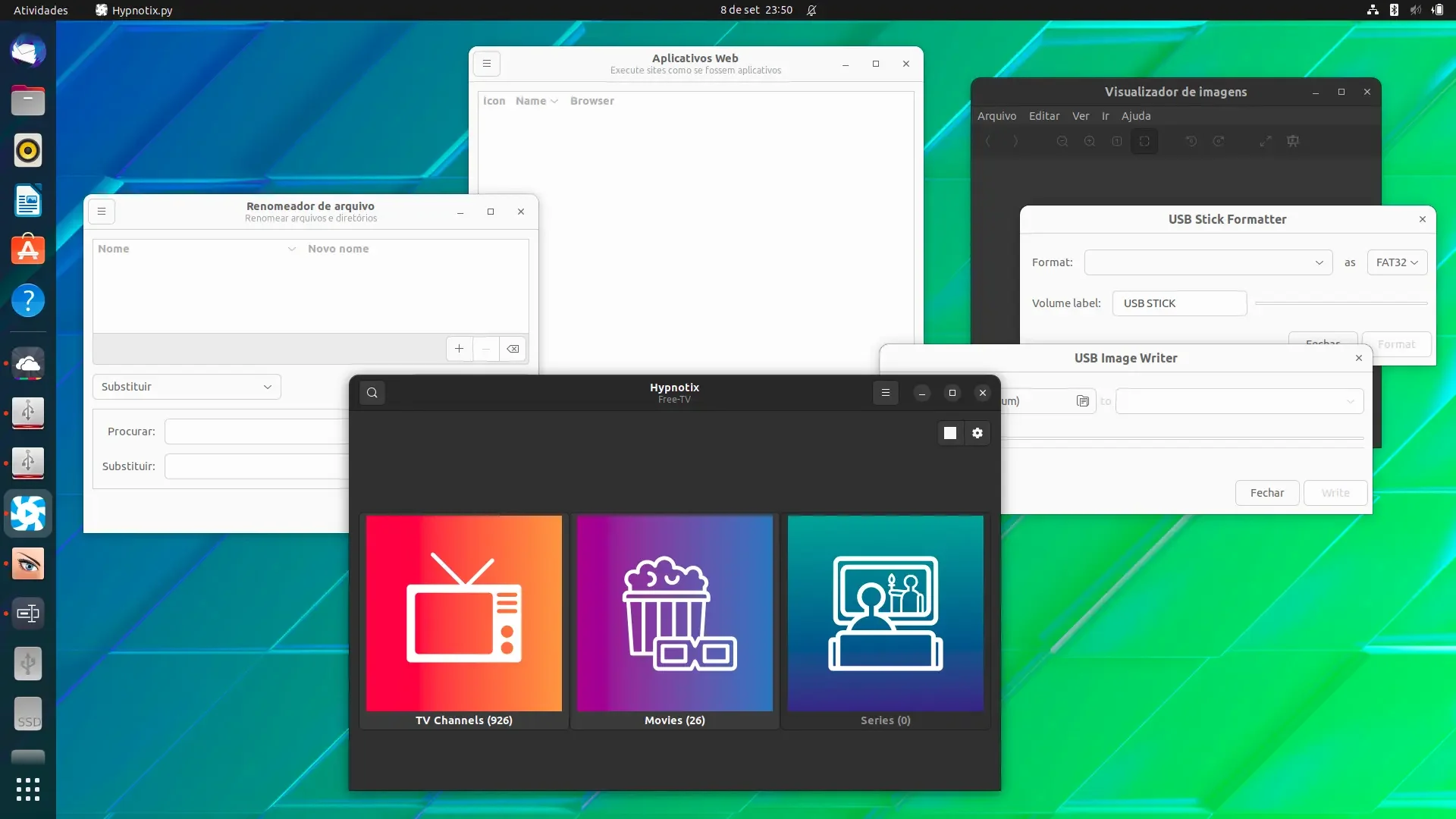Open Help from dock

point(28,300)
